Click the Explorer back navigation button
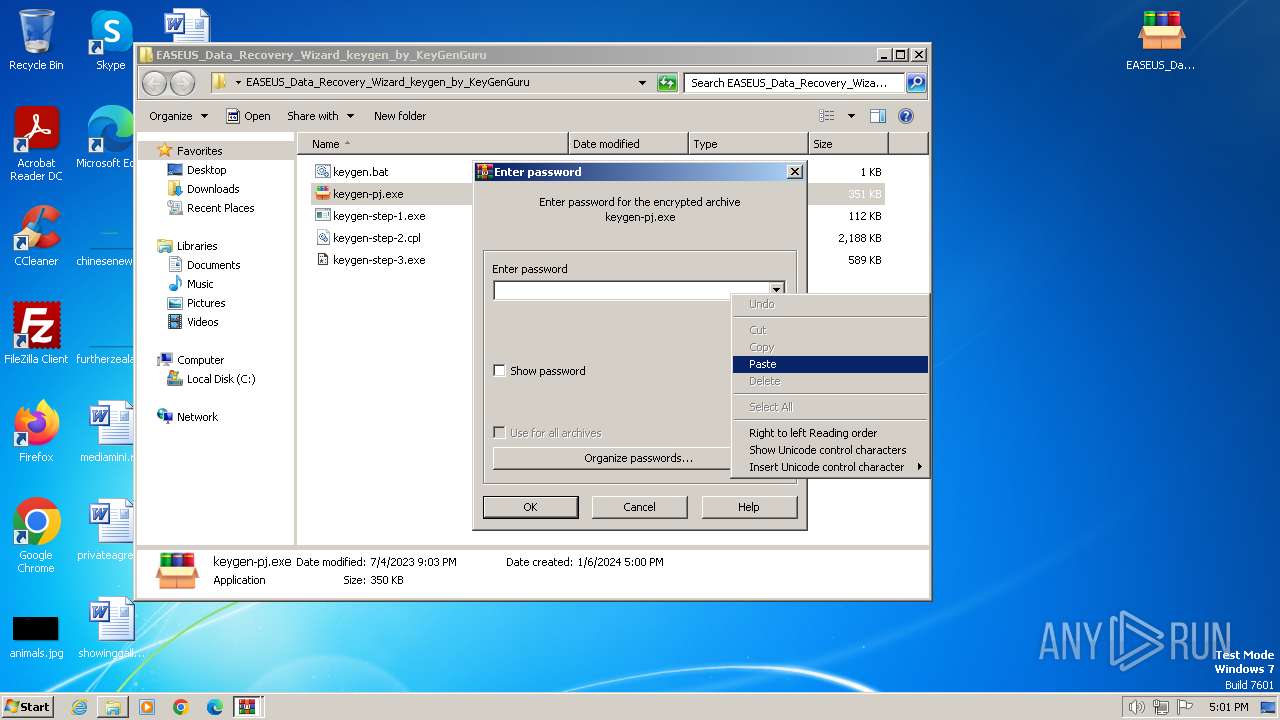Viewport: 1280px width, 720px height. [x=154, y=83]
